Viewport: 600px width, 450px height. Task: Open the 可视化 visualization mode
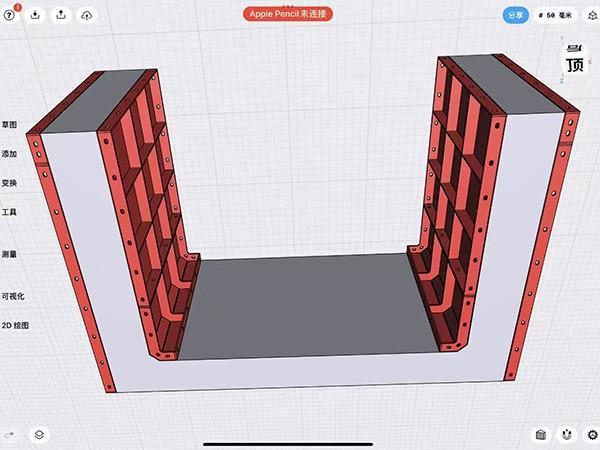[13, 296]
